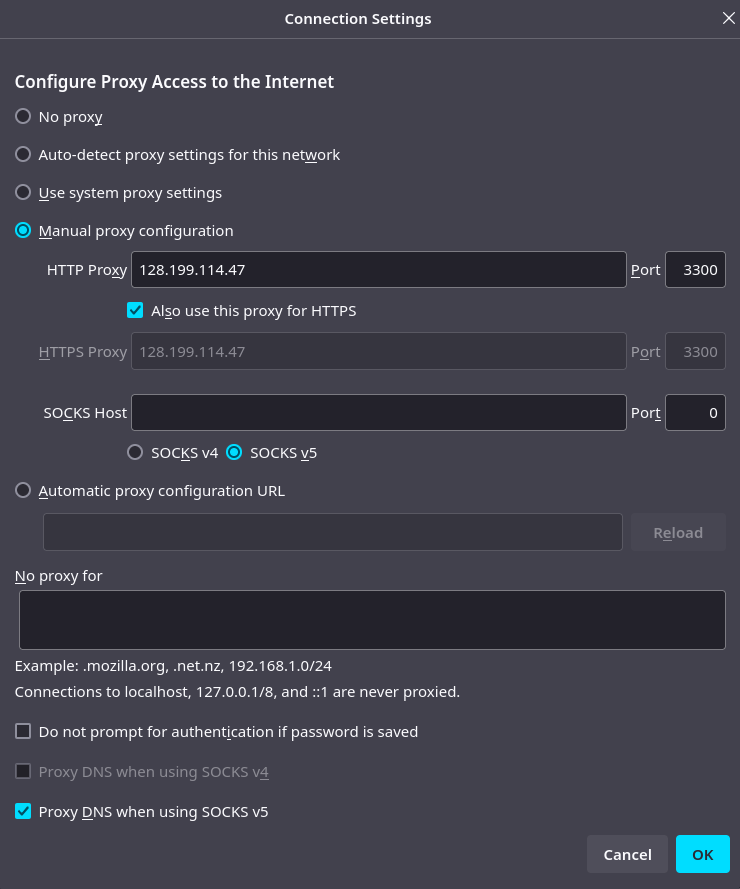Click the automatic proxy URL text field
The height and width of the screenshot is (889, 740).
[x=333, y=532]
